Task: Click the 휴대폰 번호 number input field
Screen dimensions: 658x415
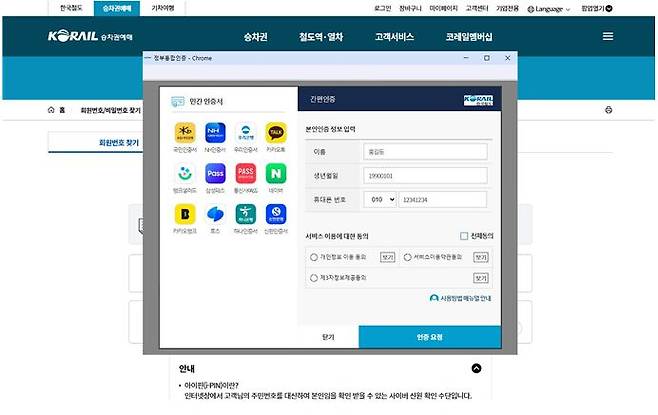Action: coord(443,200)
